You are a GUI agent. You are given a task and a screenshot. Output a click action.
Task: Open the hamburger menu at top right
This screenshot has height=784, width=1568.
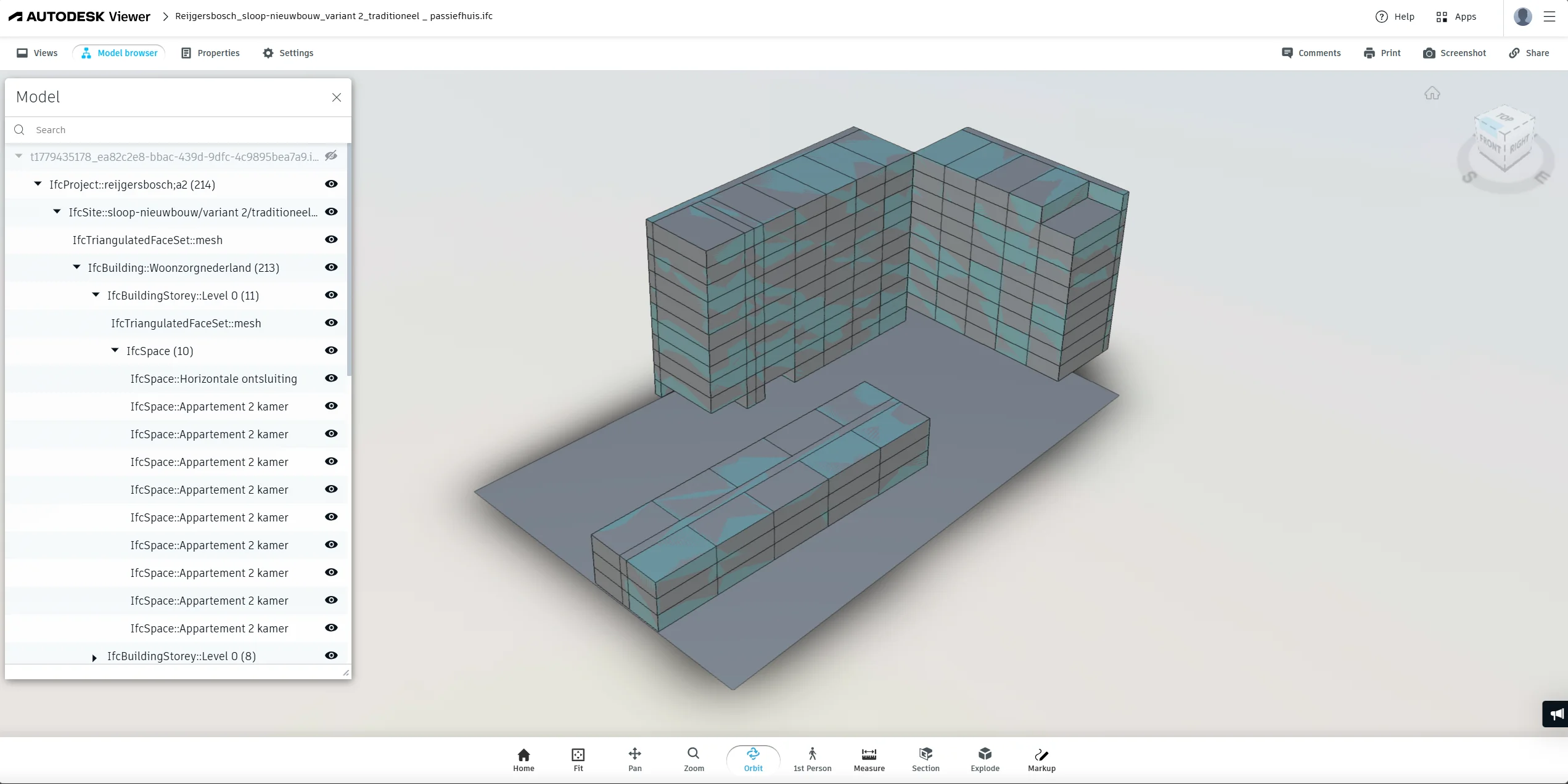point(1550,17)
